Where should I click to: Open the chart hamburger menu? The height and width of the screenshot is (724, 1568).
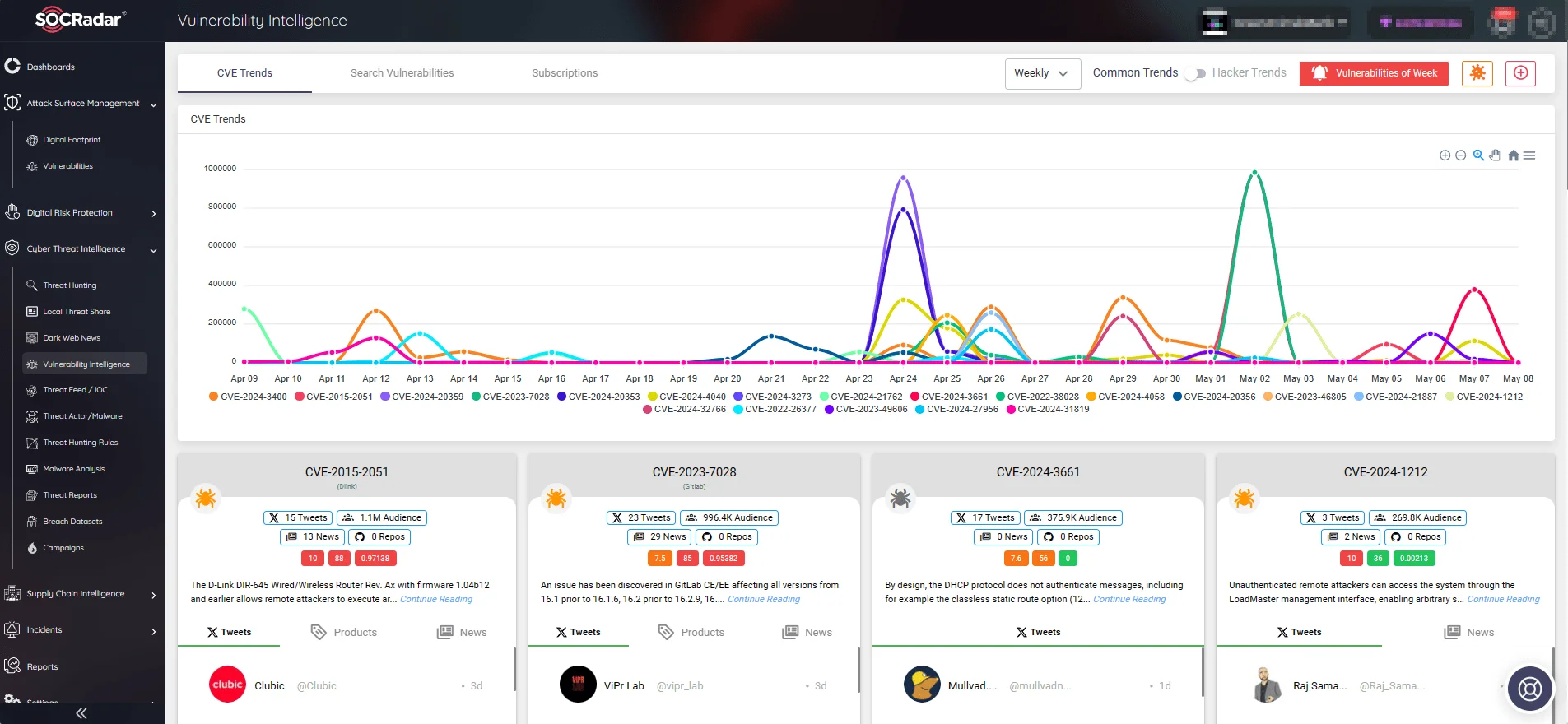(1529, 155)
